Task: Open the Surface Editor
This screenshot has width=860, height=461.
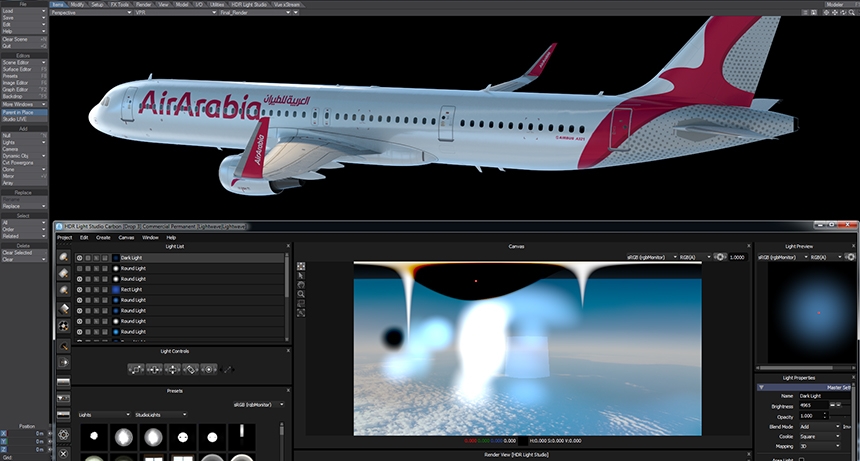Action: click(24, 69)
